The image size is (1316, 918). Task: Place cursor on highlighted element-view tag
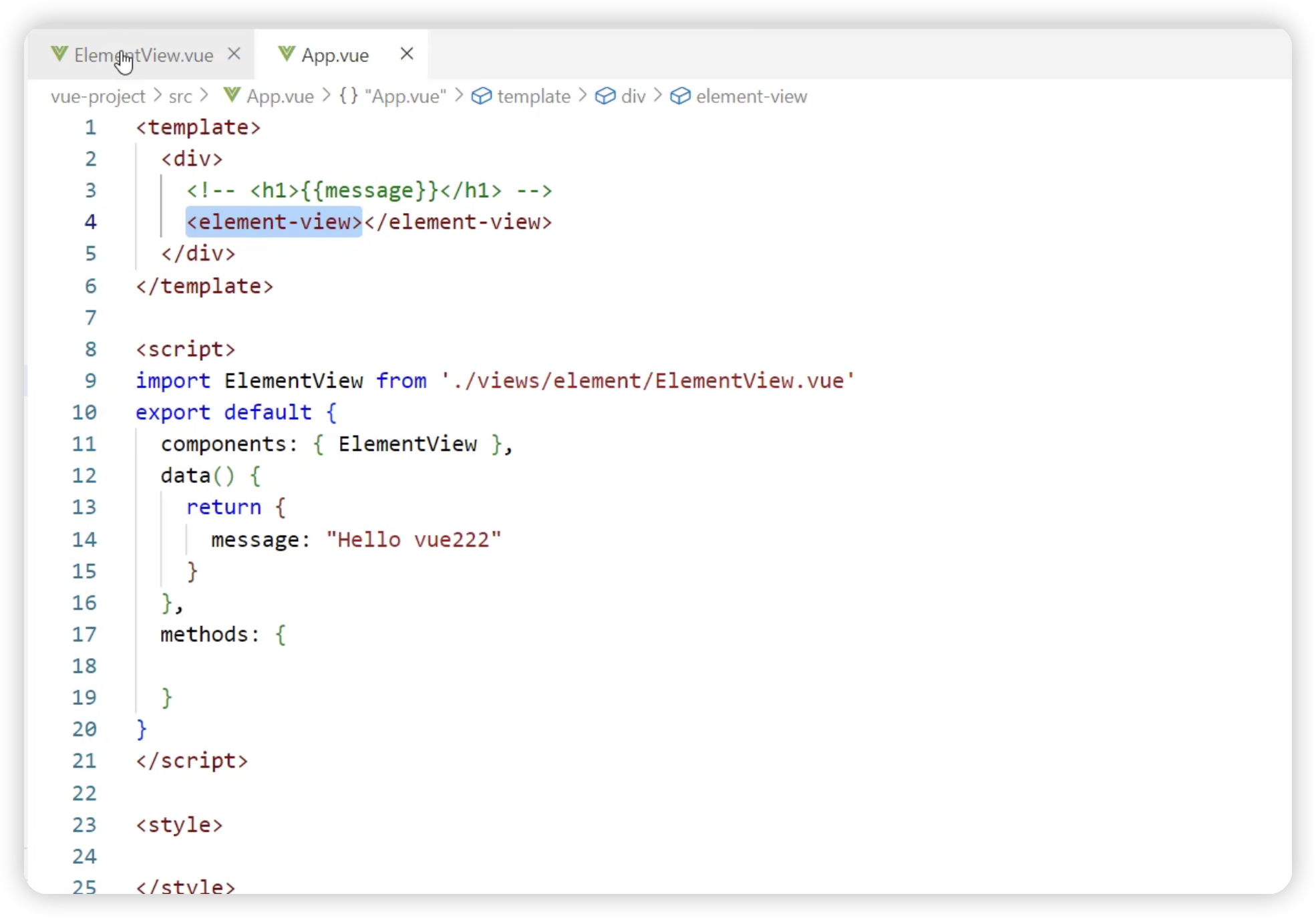click(274, 222)
